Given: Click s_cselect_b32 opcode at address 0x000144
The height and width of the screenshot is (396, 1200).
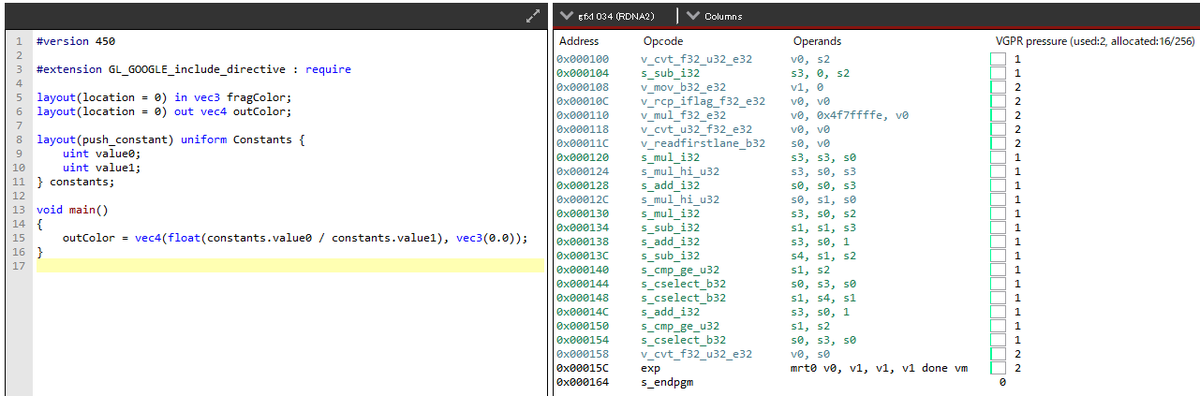Looking at the screenshot, I should point(683,283).
